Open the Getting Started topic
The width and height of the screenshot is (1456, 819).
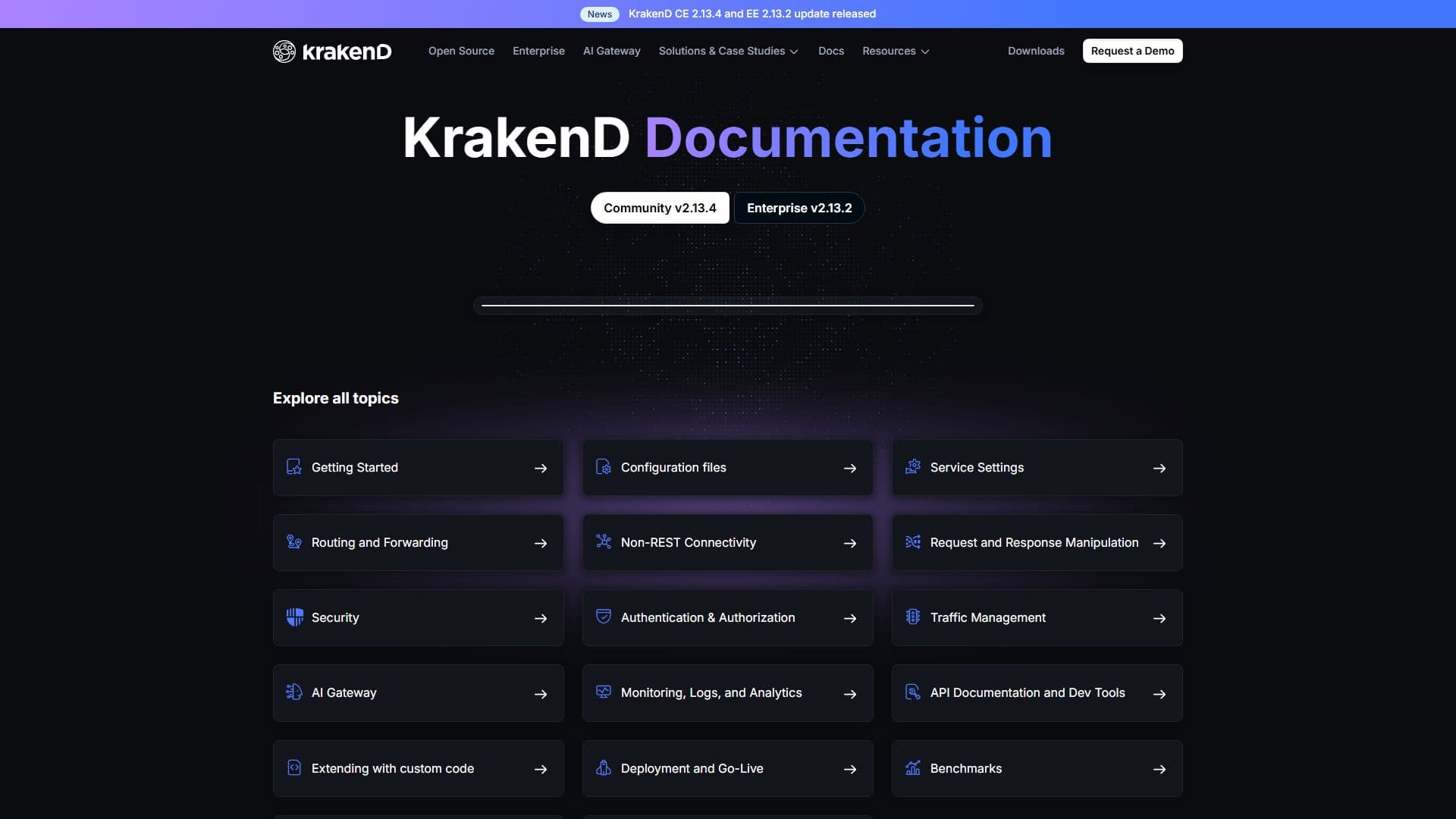[x=418, y=468]
